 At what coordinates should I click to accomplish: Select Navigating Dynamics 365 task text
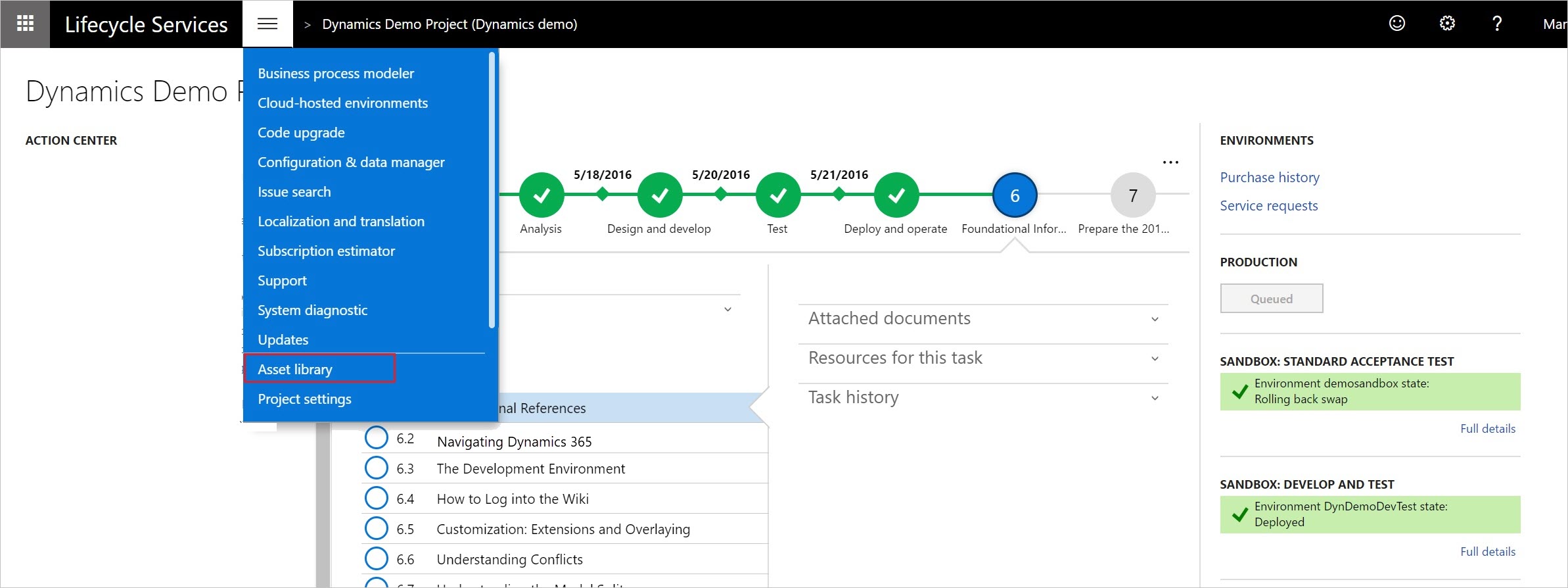pos(514,442)
